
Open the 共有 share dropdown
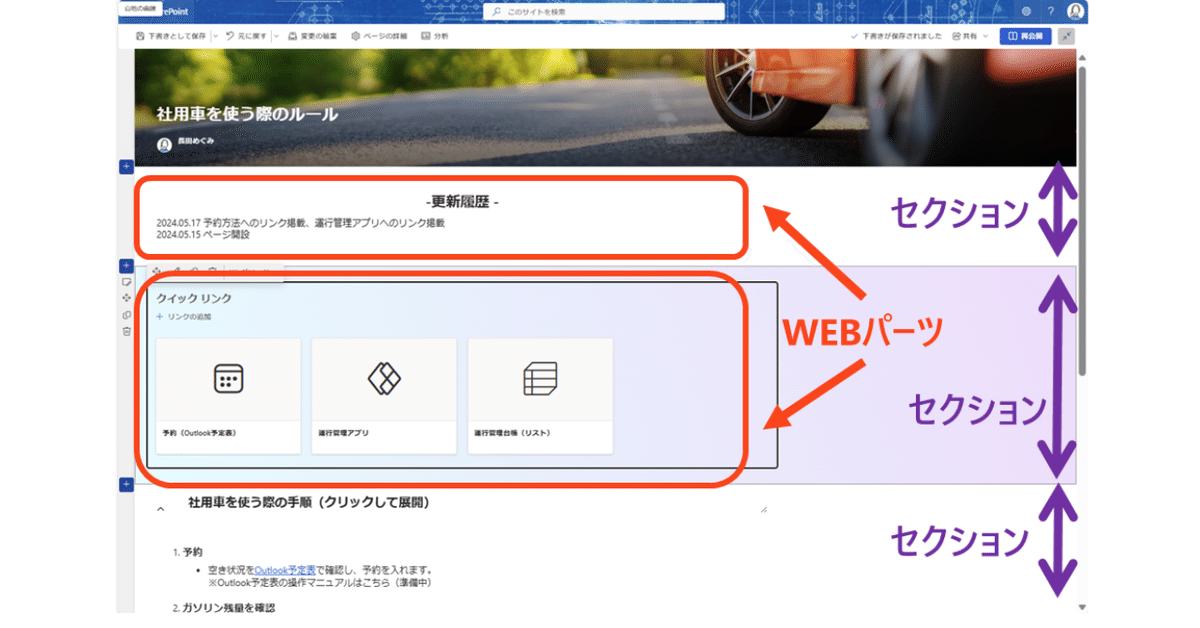(x=971, y=36)
